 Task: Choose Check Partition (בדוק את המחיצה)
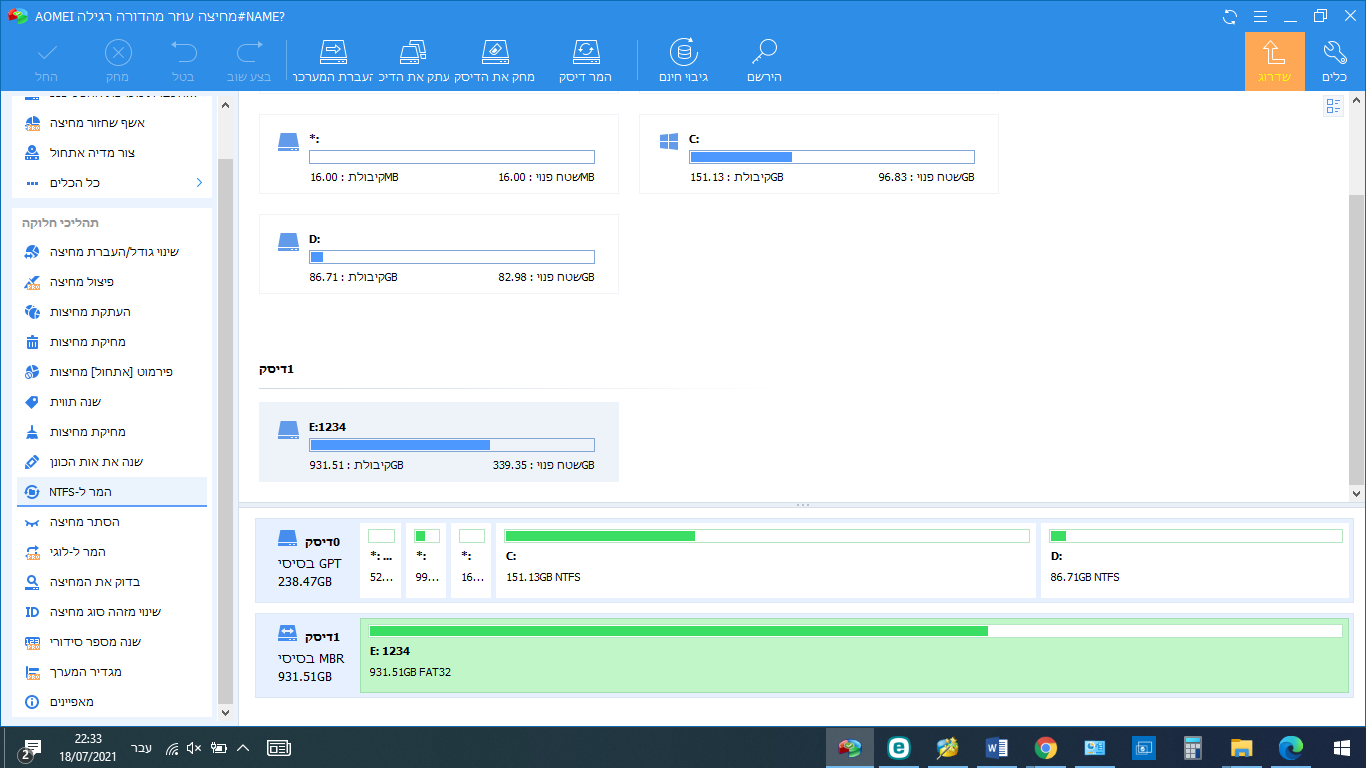point(112,582)
